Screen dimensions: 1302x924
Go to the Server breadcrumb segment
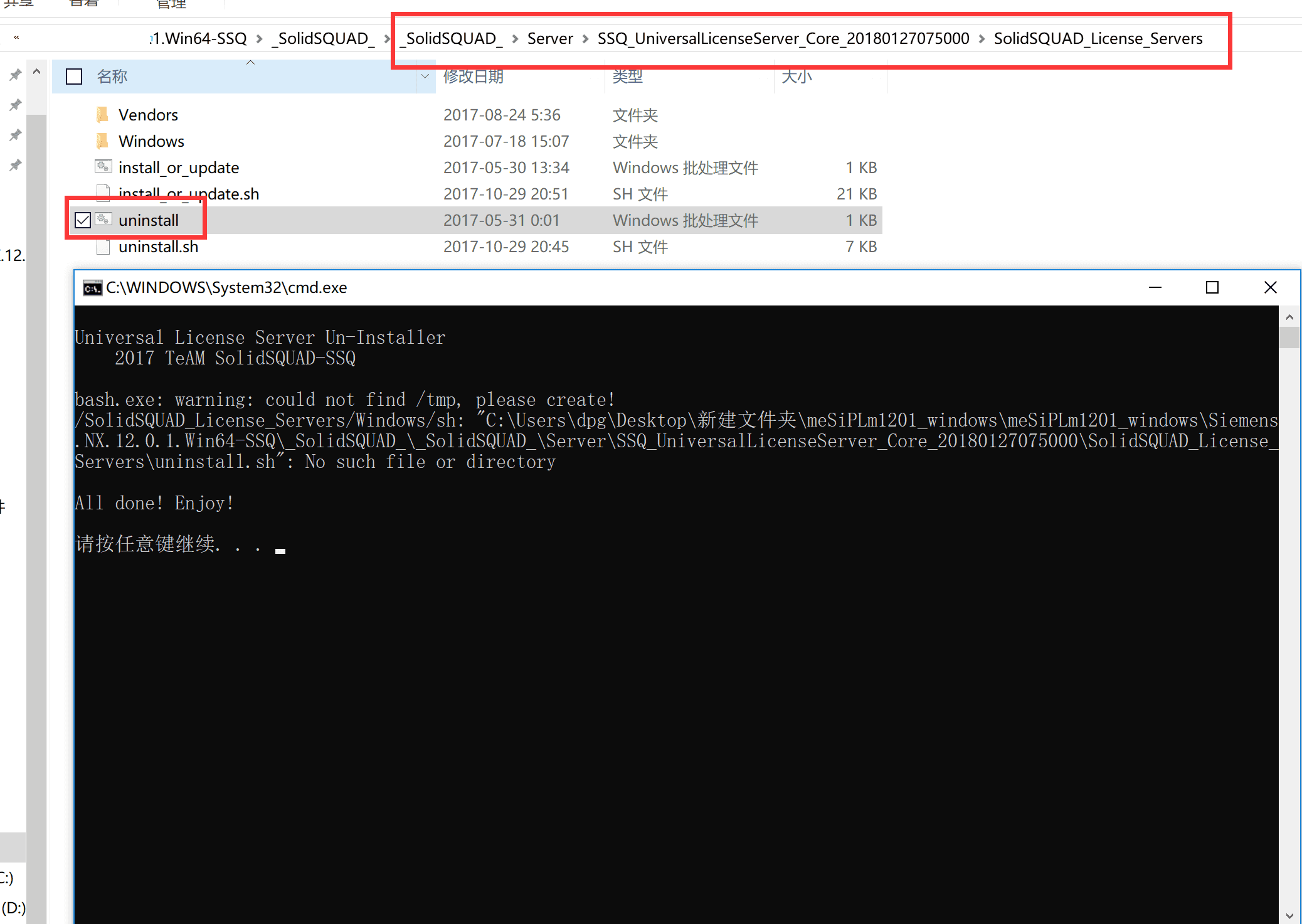tap(550, 39)
